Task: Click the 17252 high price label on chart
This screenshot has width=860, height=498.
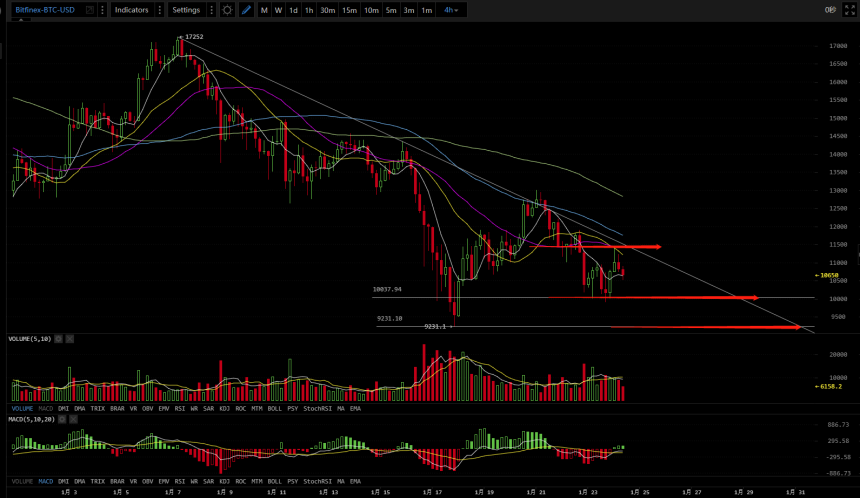Action: 194,37
